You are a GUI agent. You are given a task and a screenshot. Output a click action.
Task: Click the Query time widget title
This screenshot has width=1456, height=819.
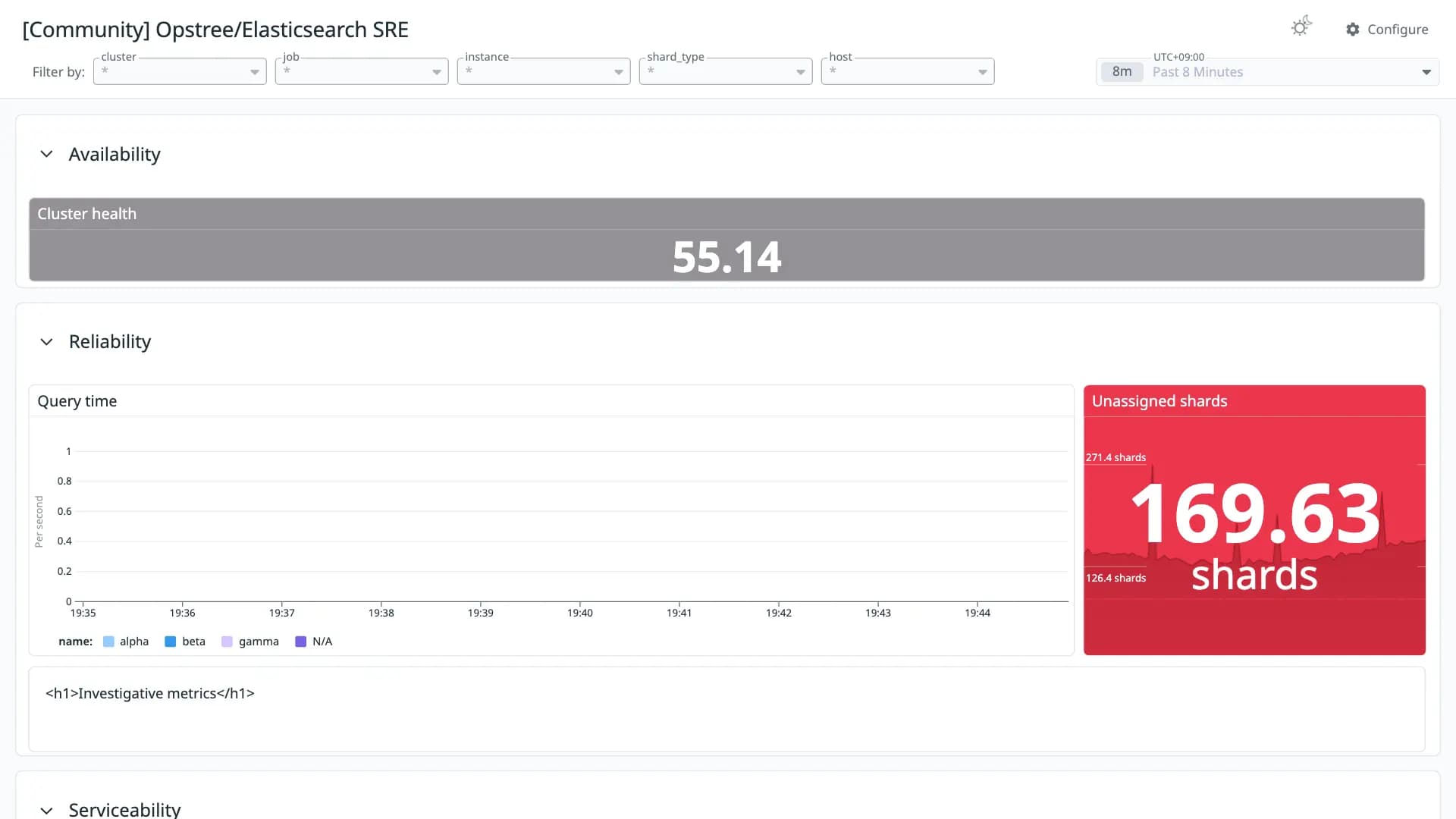tap(77, 401)
